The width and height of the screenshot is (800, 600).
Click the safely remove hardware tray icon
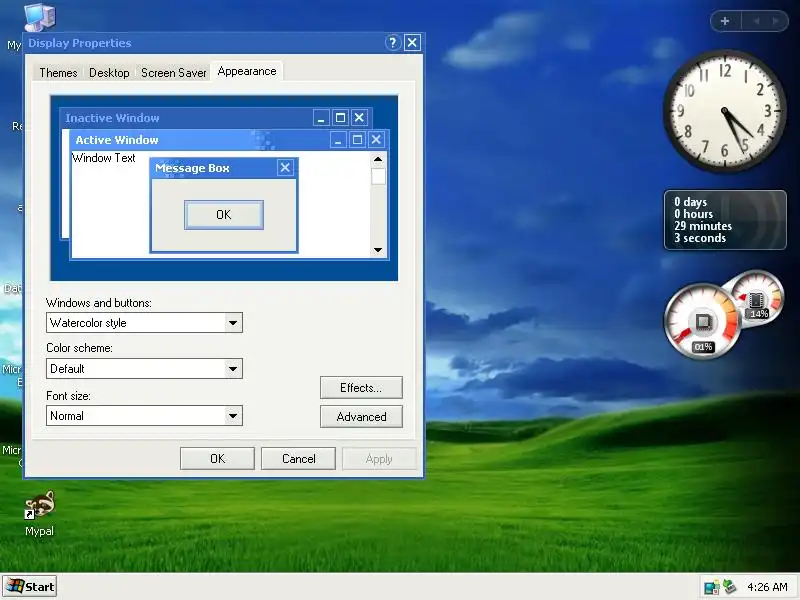tap(730, 587)
